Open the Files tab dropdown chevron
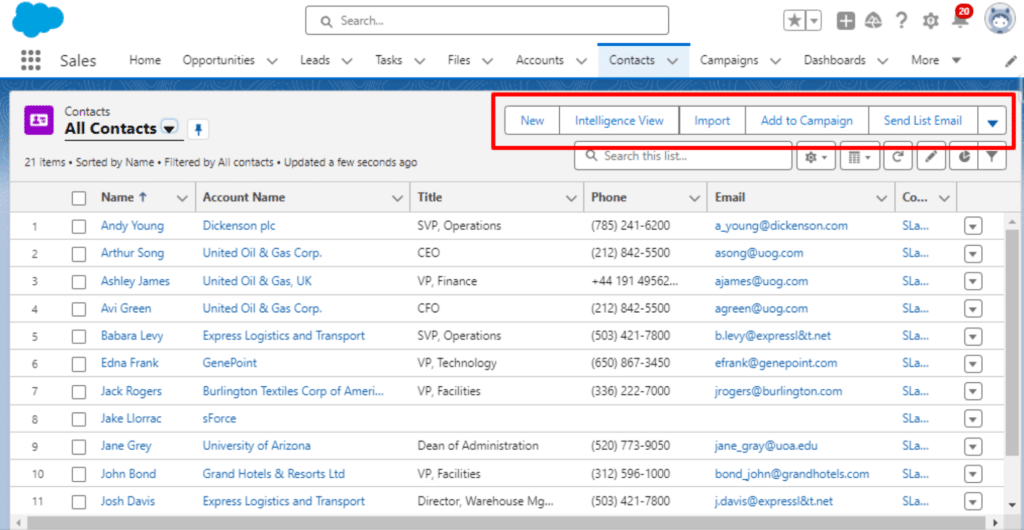Screen dimensions: 1024x530 point(488,61)
